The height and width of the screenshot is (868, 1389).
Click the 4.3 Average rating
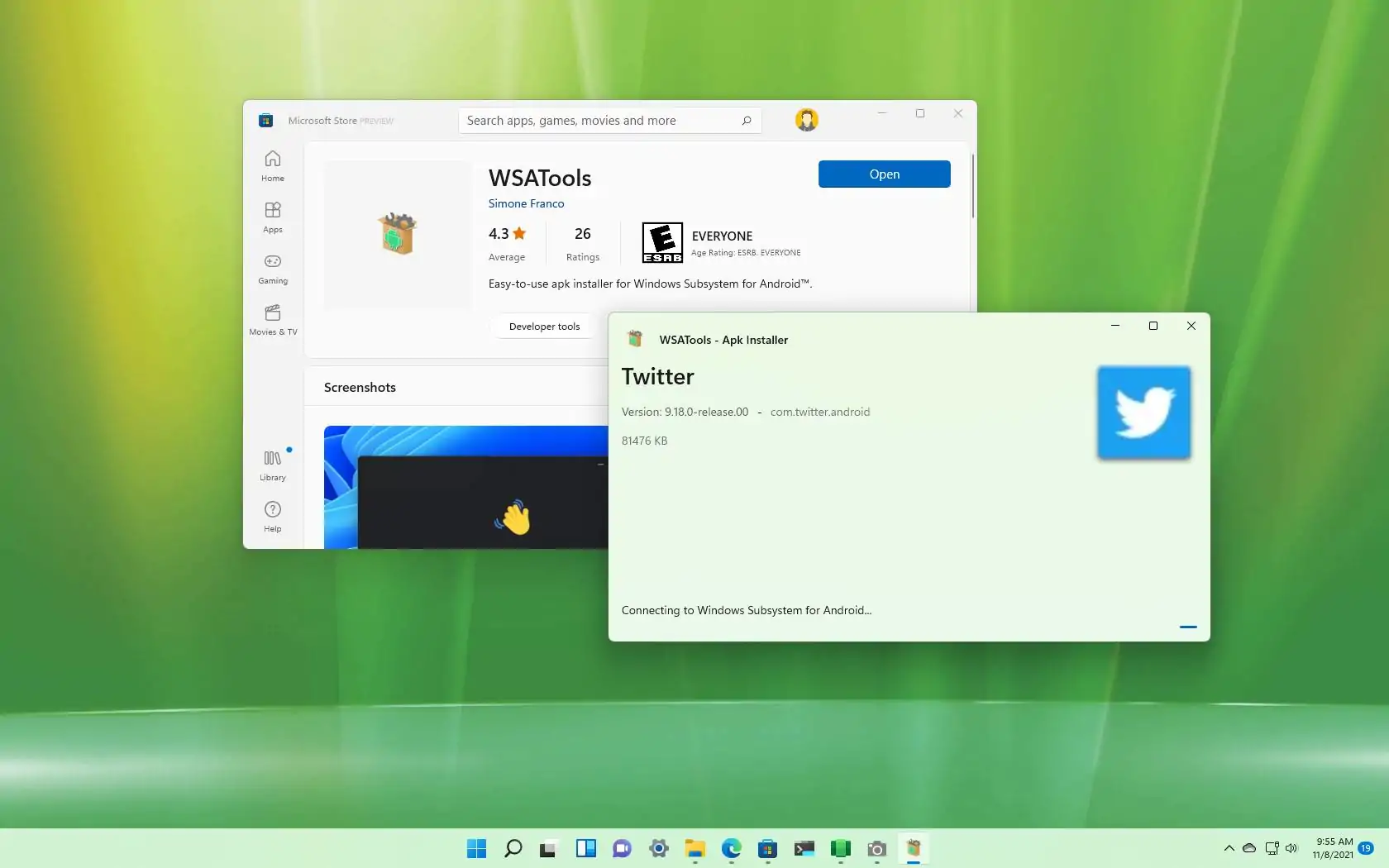click(x=507, y=243)
